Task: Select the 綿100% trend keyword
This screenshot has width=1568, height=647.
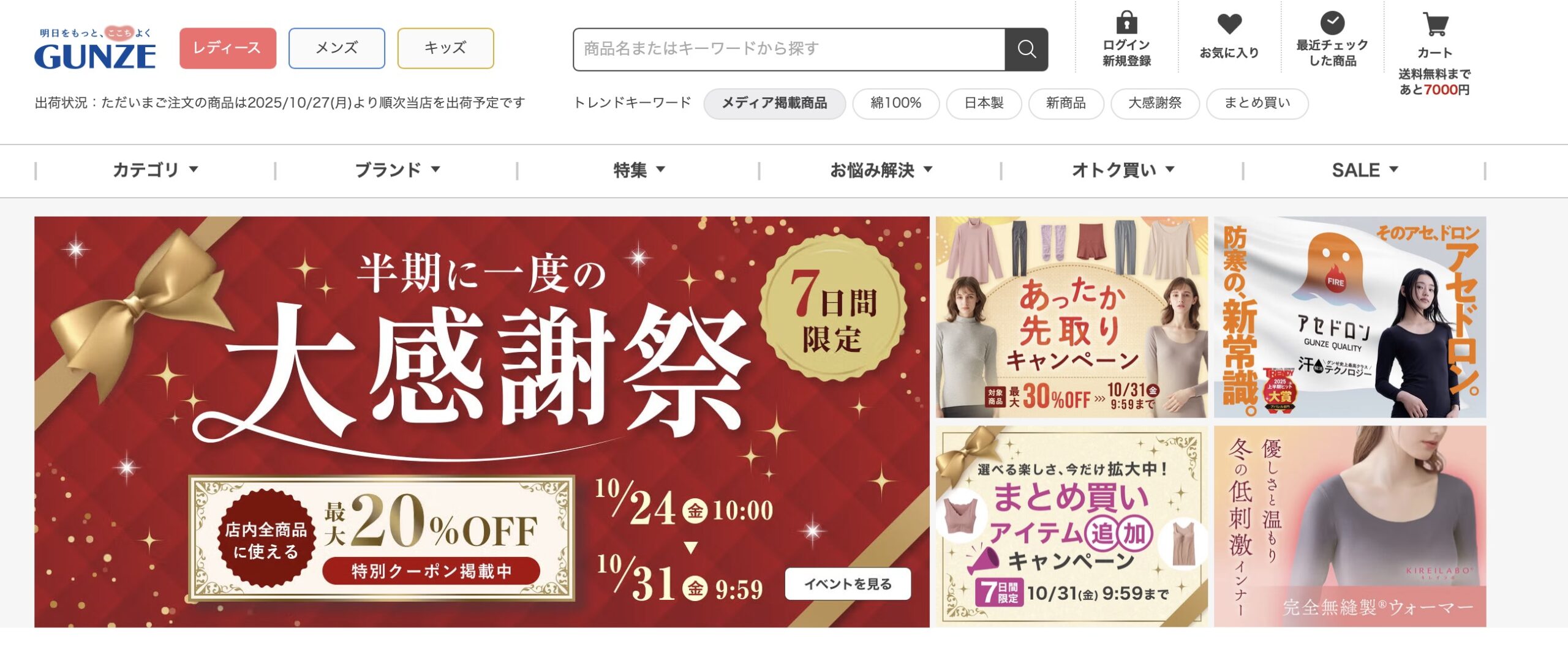Action: (896, 103)
